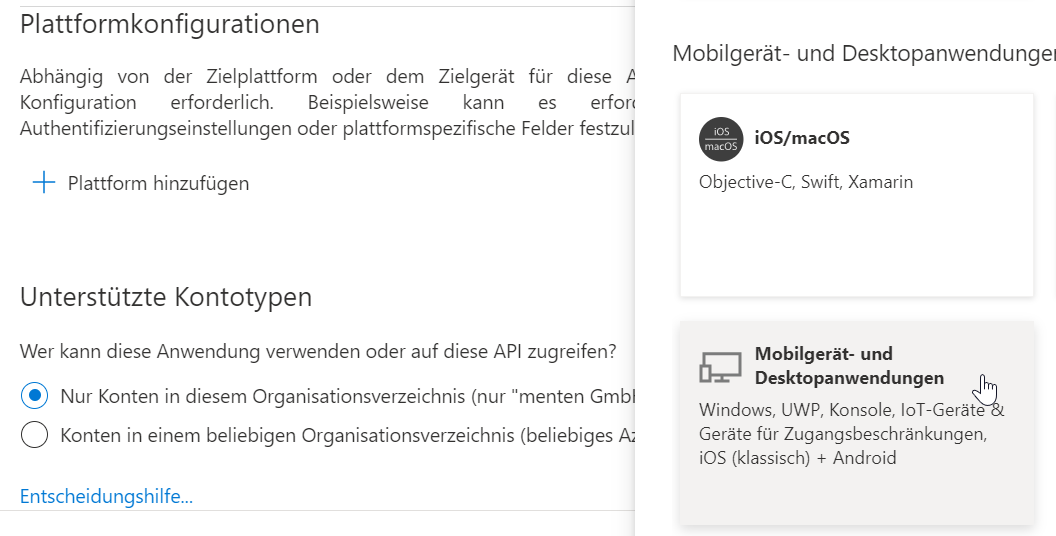The width and height of the screenshot is (1056, 536).
Task: Click the bold Mobilgerät- und Desktopanwendungen card title
Action: 848,365
